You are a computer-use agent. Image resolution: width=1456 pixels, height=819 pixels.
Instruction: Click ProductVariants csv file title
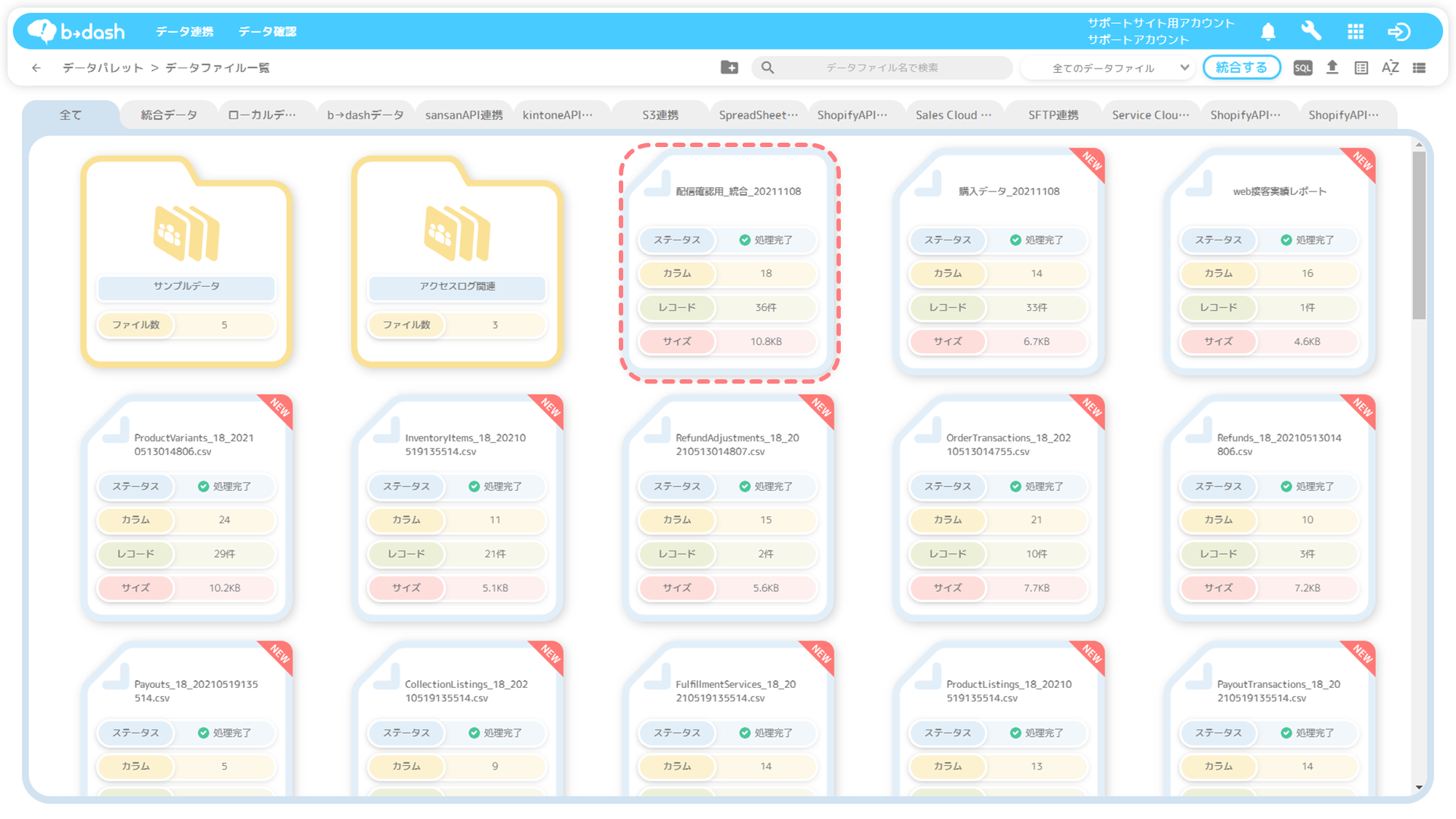pos(194,445)
